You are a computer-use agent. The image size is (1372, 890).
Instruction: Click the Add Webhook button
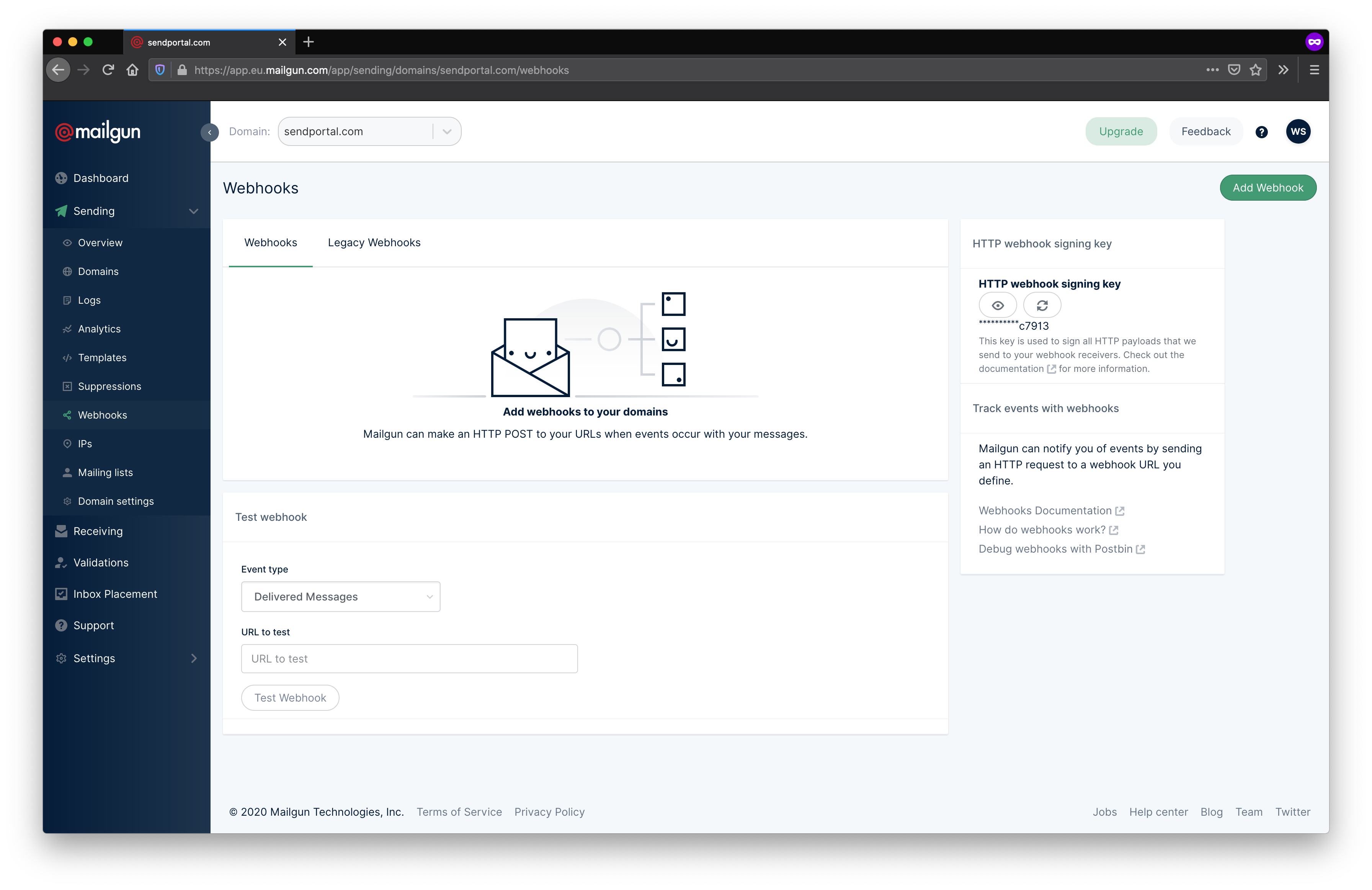[1267, 187]
